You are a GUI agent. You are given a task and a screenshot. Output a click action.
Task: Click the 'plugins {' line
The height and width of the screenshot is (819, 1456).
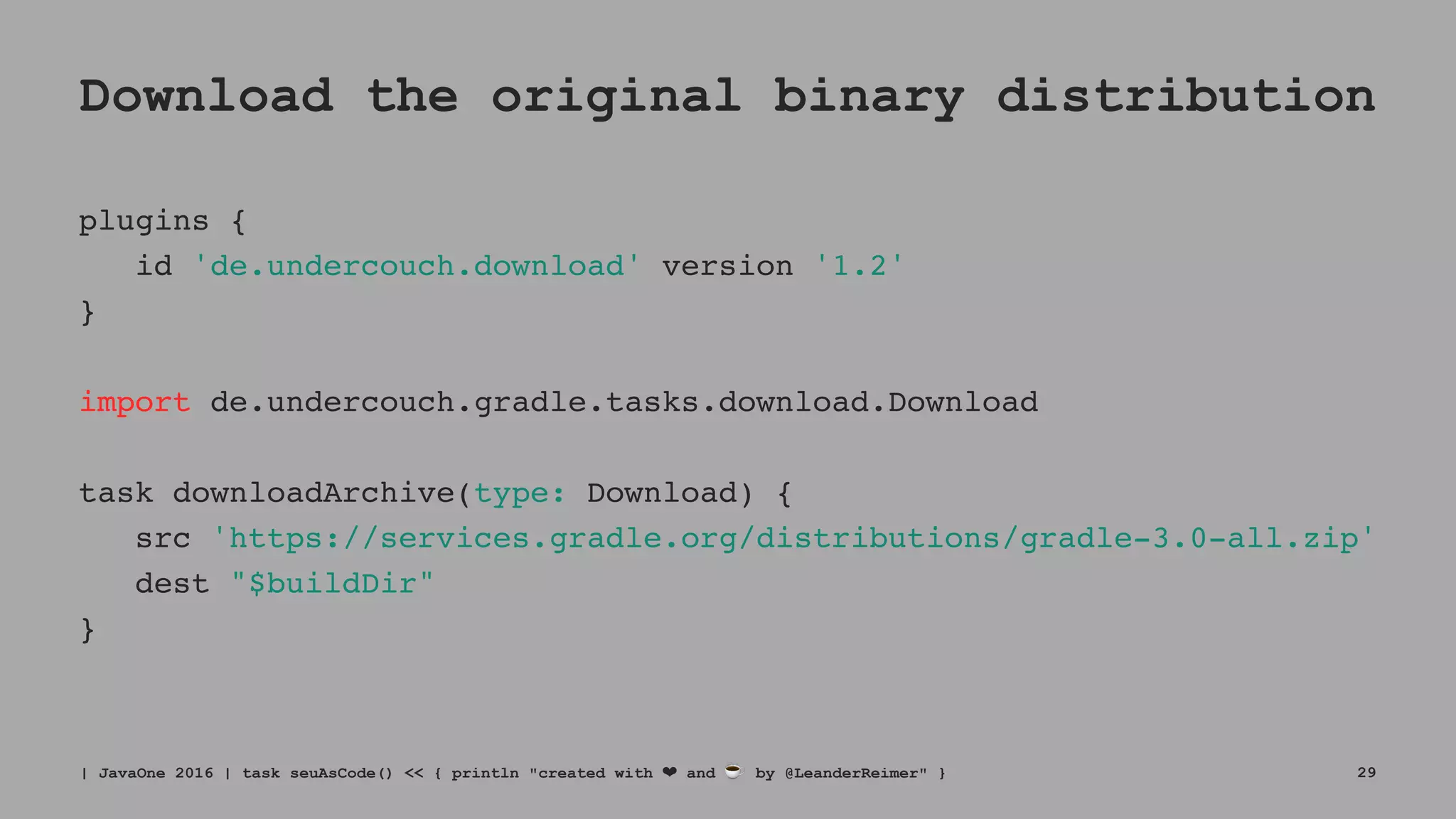click(x=162, y=222)
